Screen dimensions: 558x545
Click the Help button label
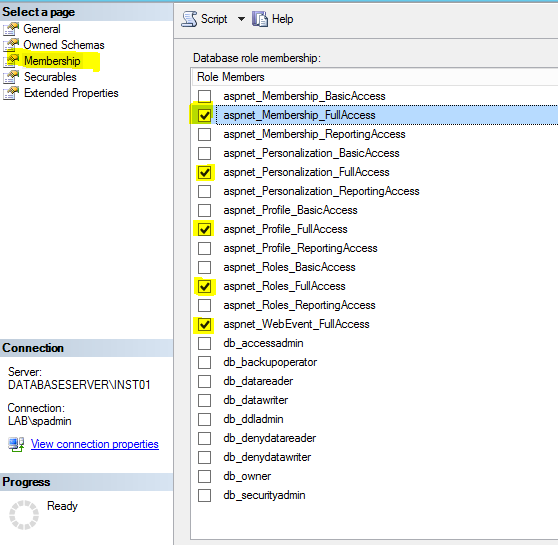283,19
